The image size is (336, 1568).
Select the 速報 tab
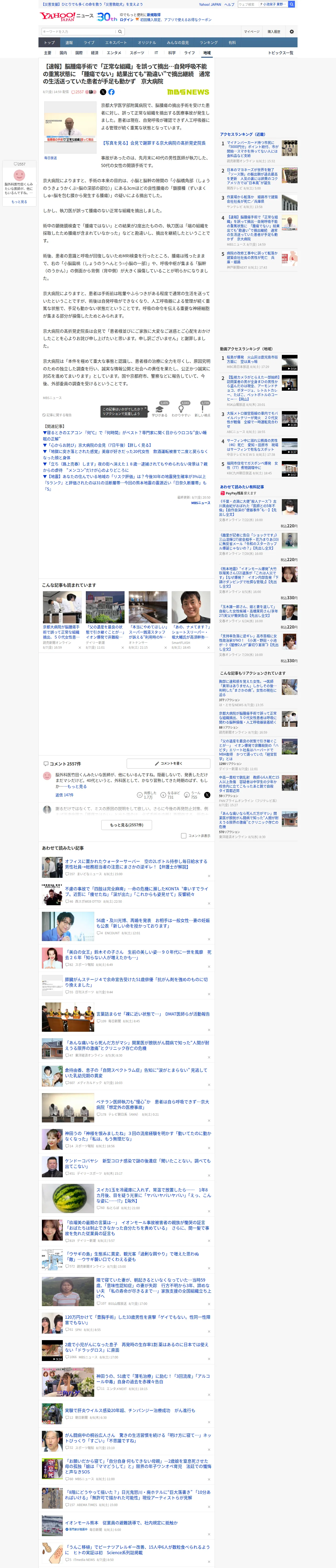[69, 43]
